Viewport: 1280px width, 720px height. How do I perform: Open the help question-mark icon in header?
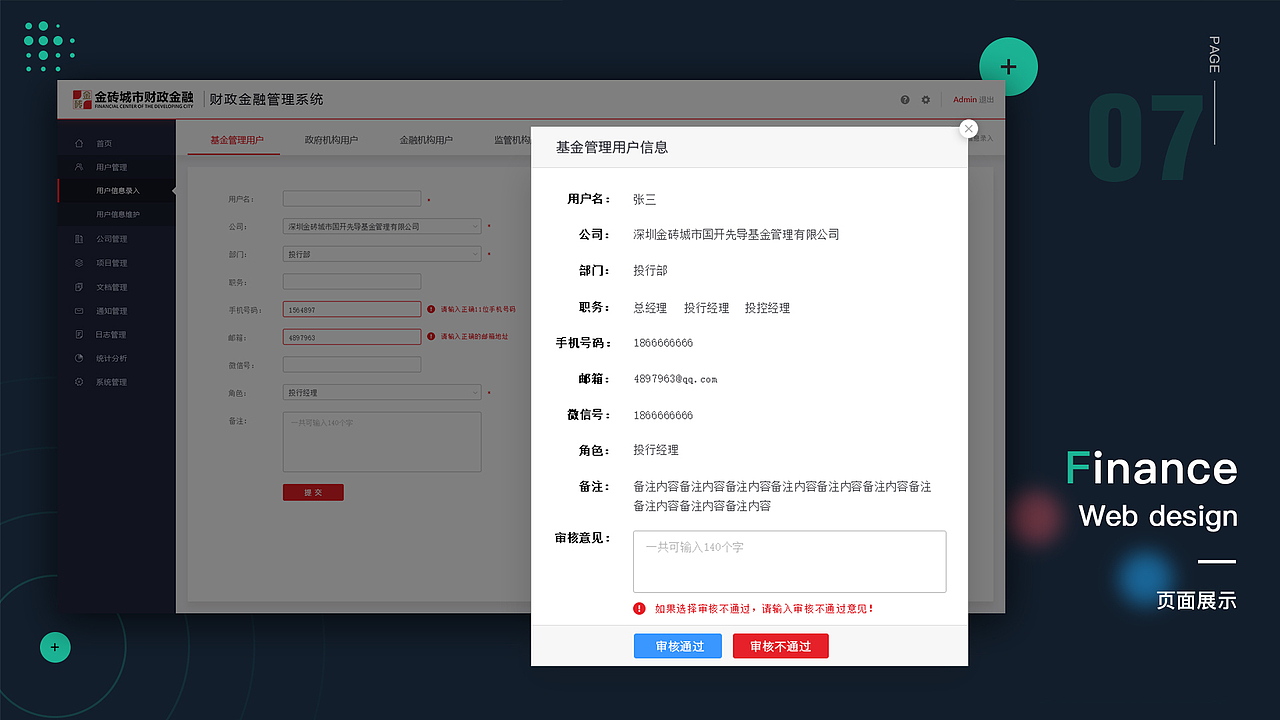905,100
